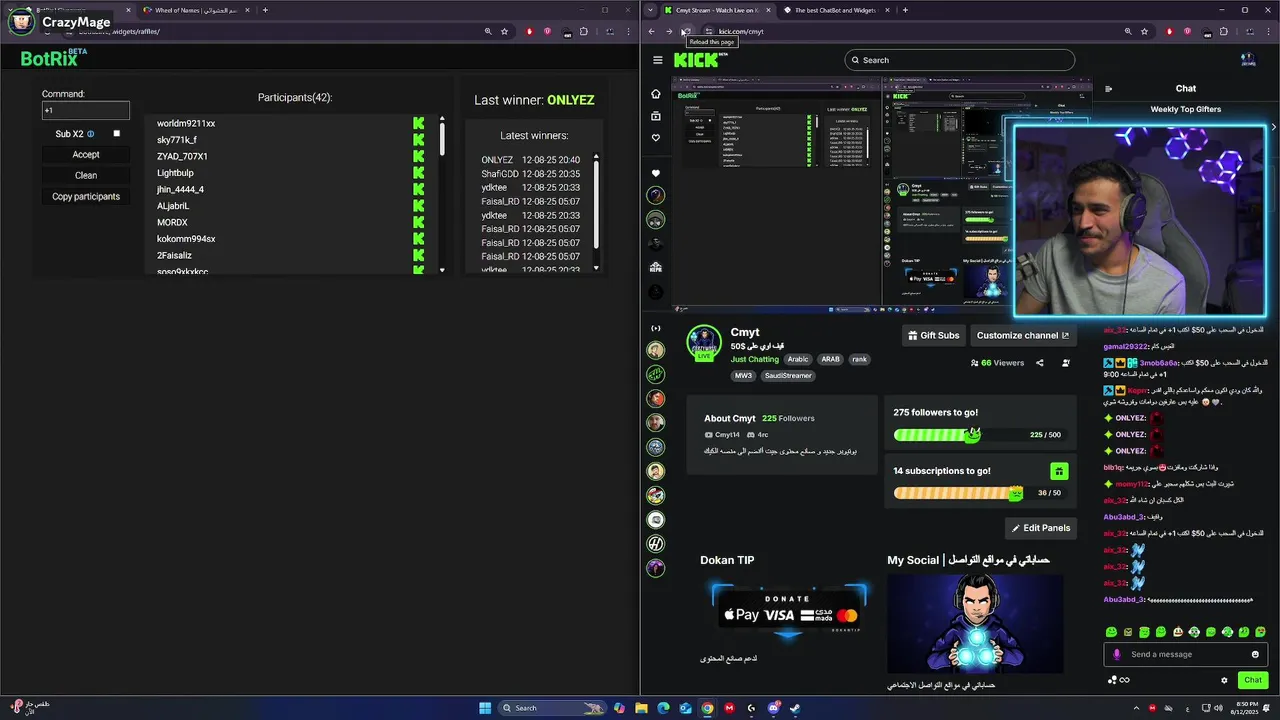
Task: Click the My Social panel image
Action: pyautogui.click(x=975, y=623)
